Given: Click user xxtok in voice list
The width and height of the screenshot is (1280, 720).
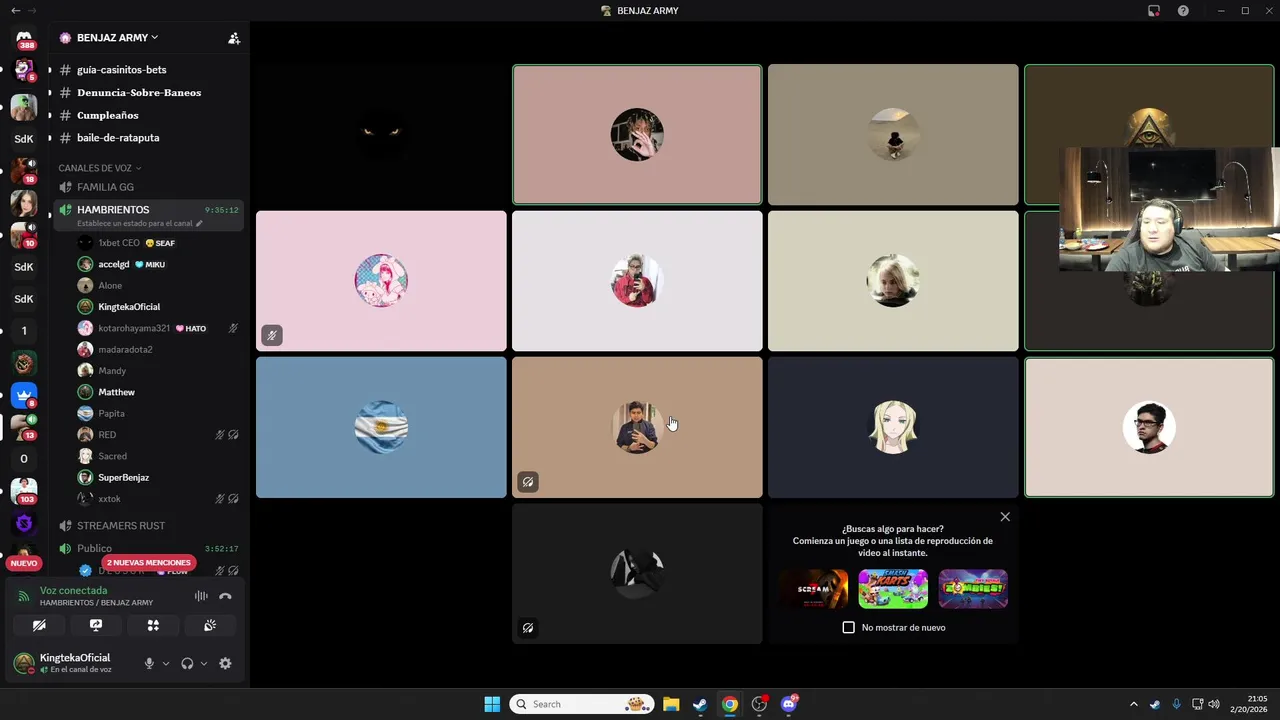Looking at the screenshot, I should (x=158, y=499).
